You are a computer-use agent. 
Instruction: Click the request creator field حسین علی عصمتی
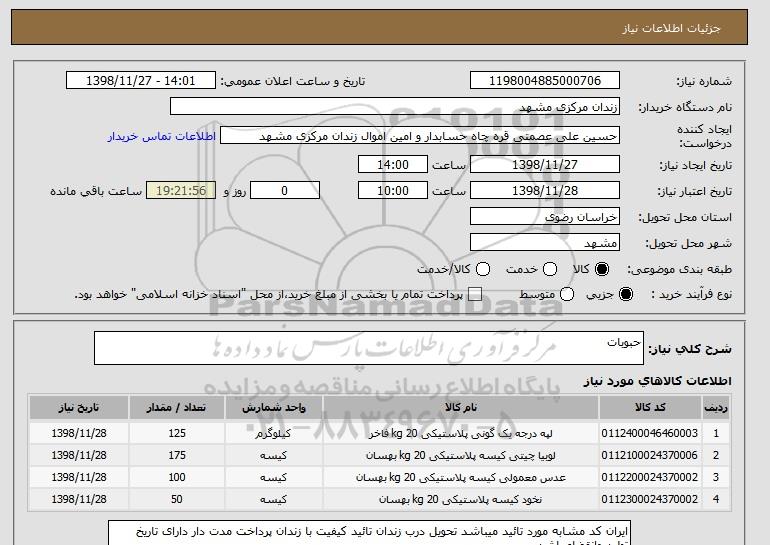(x=420, y=136)
